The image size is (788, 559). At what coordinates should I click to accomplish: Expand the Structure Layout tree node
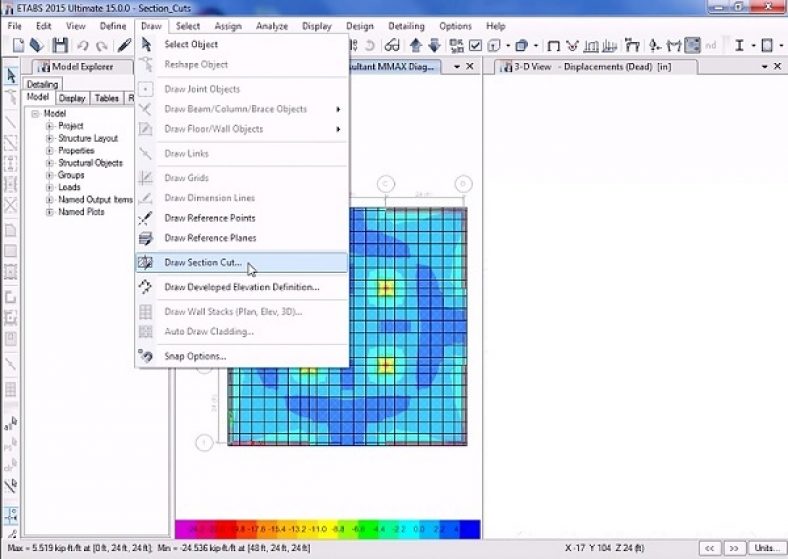[49, 139]
